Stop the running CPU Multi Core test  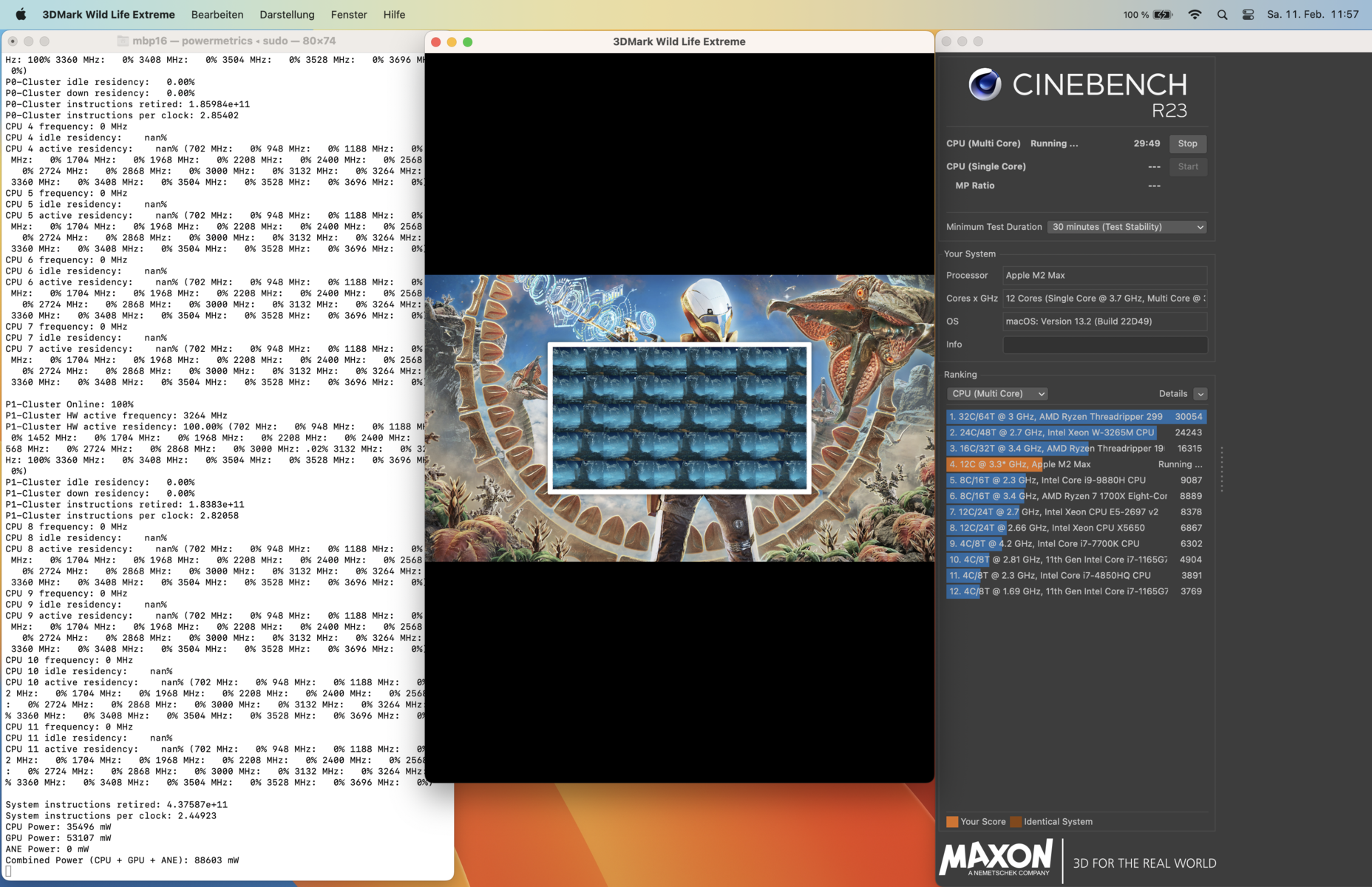[1187, 143]
